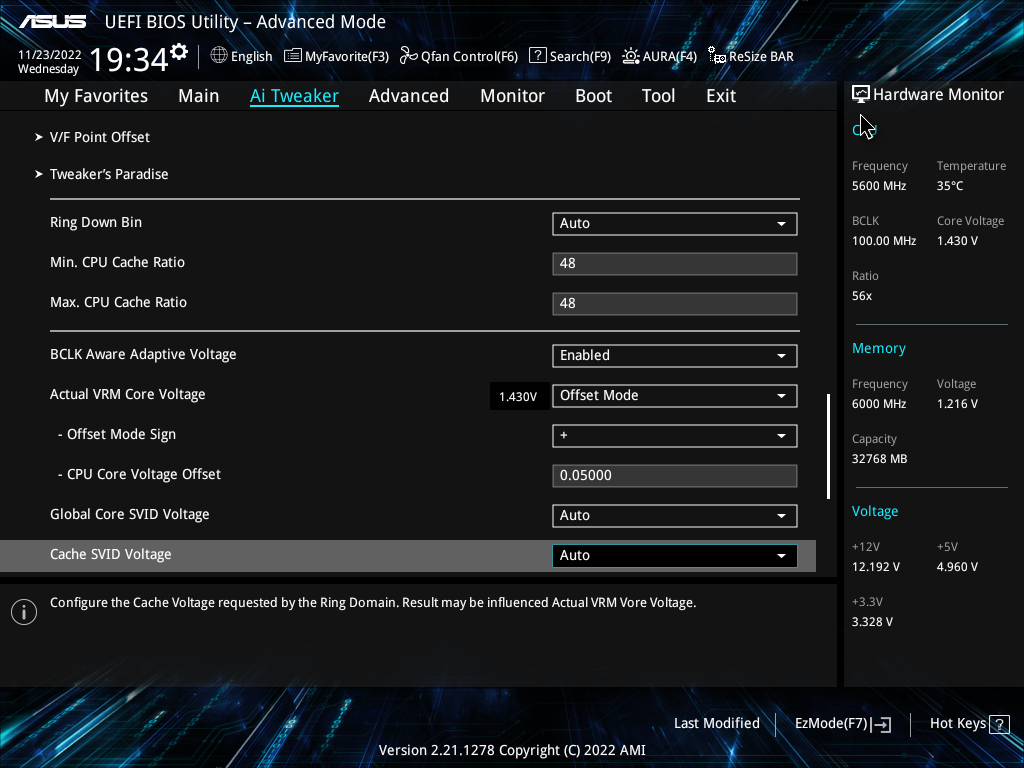Click the Global Core SVID Voltage label

(x=129, y=515)
